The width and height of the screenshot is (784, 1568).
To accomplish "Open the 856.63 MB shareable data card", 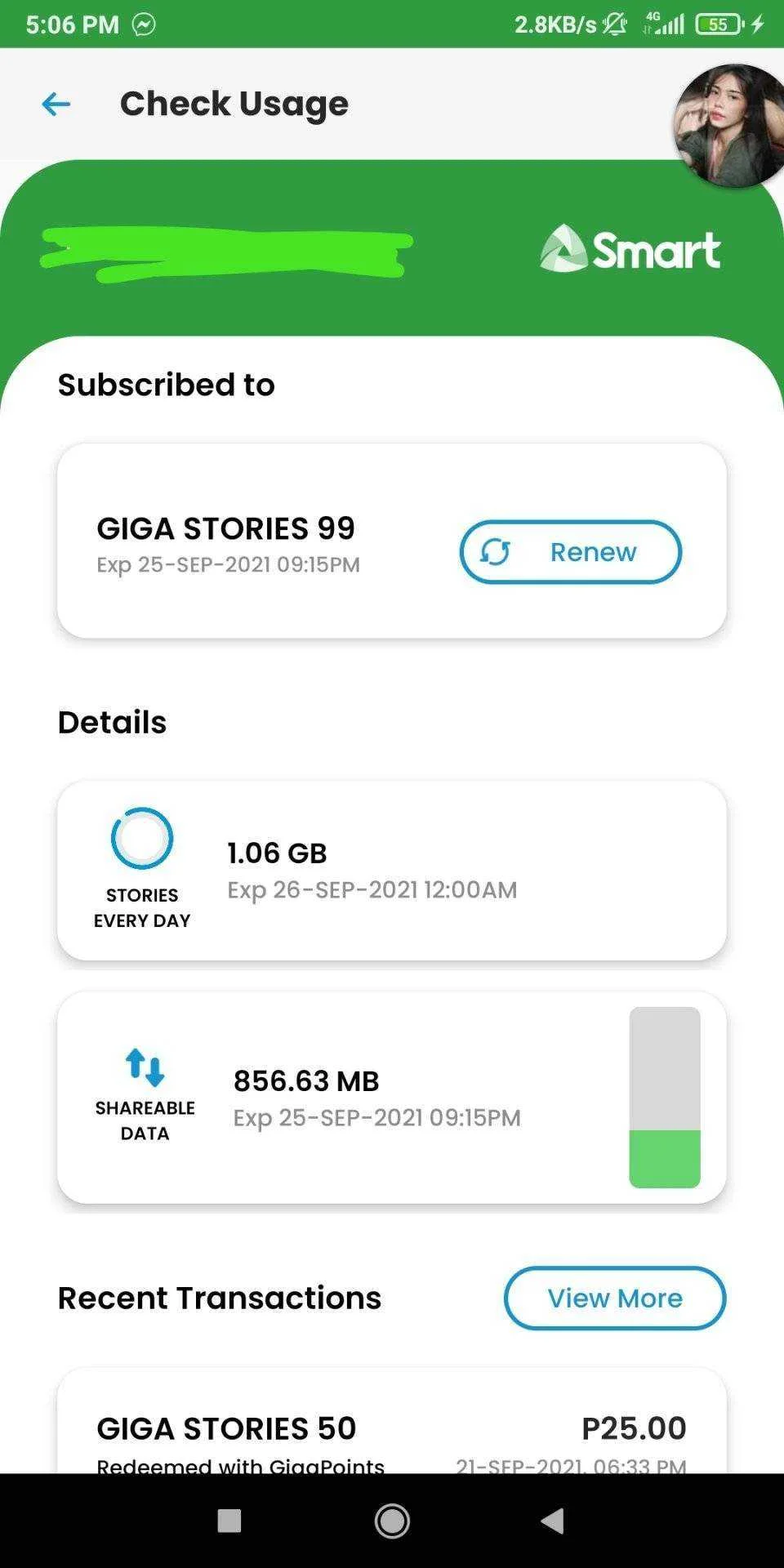I will tap(392, 1098).
